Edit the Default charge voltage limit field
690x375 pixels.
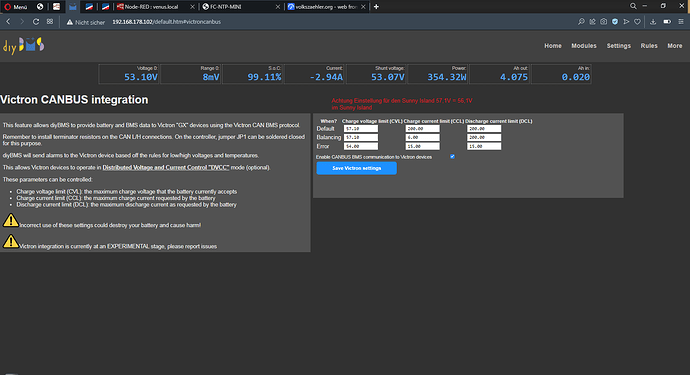click(x=361, y=129)
